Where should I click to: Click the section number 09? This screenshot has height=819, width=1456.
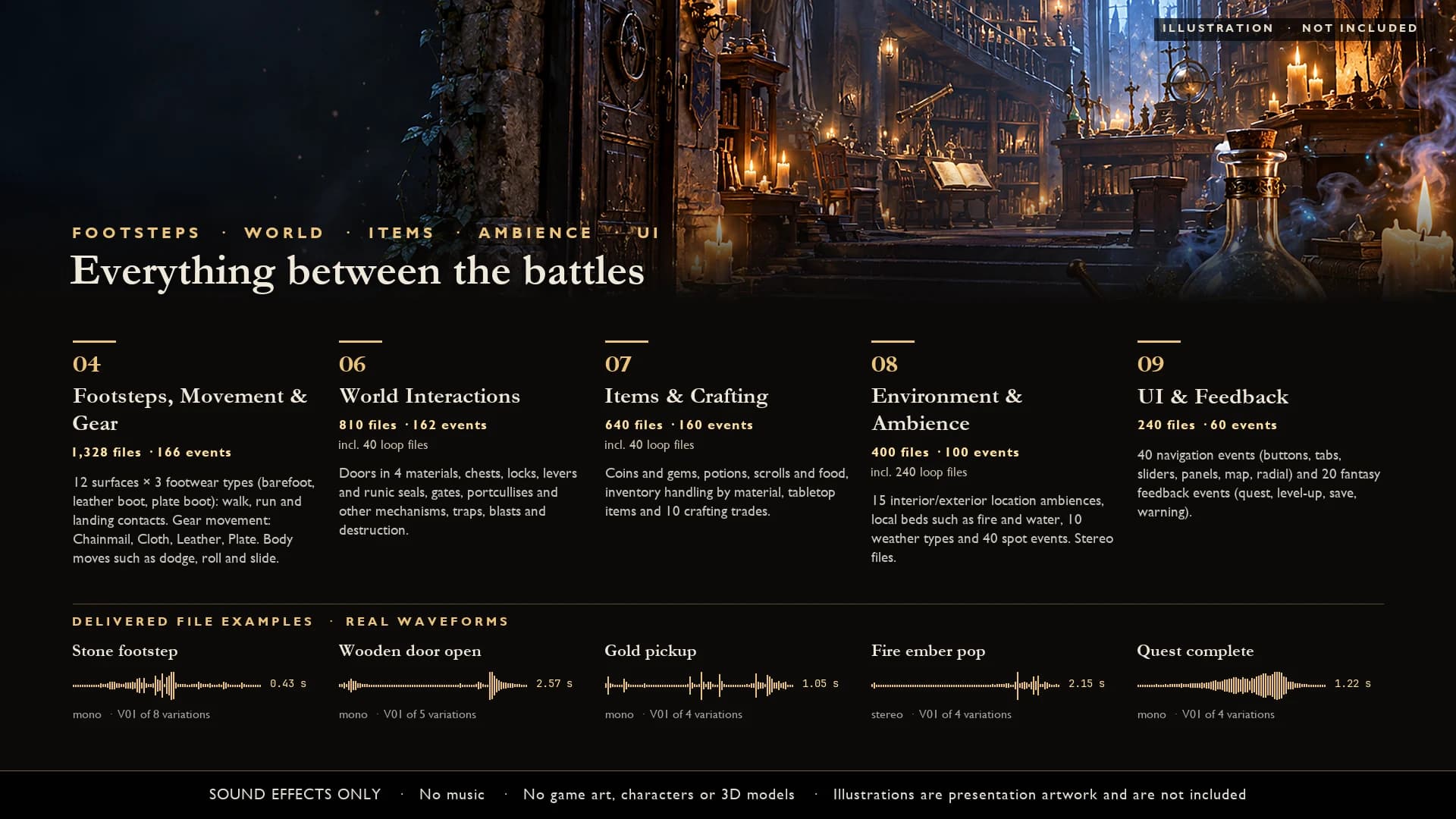pos(1150,364)
